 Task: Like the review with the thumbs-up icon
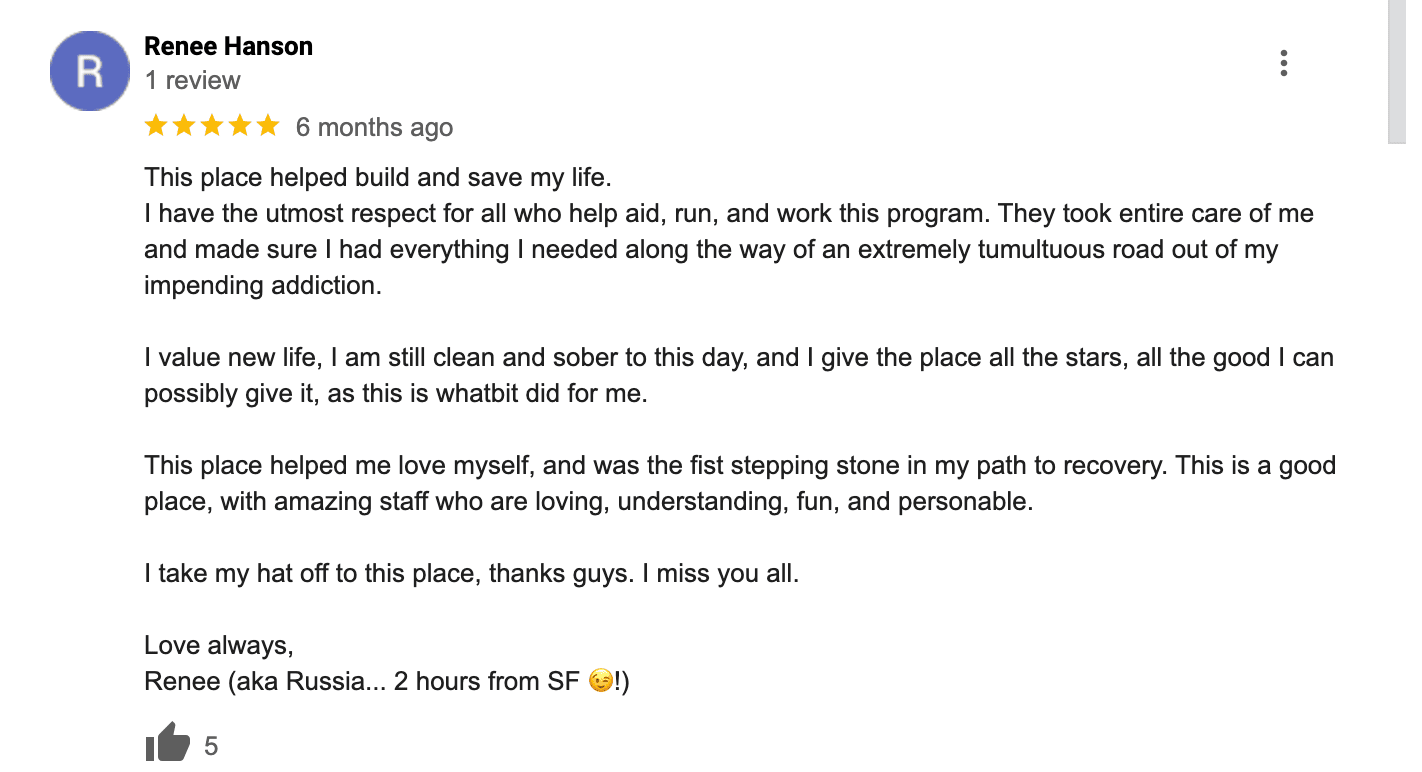point(167,743)
